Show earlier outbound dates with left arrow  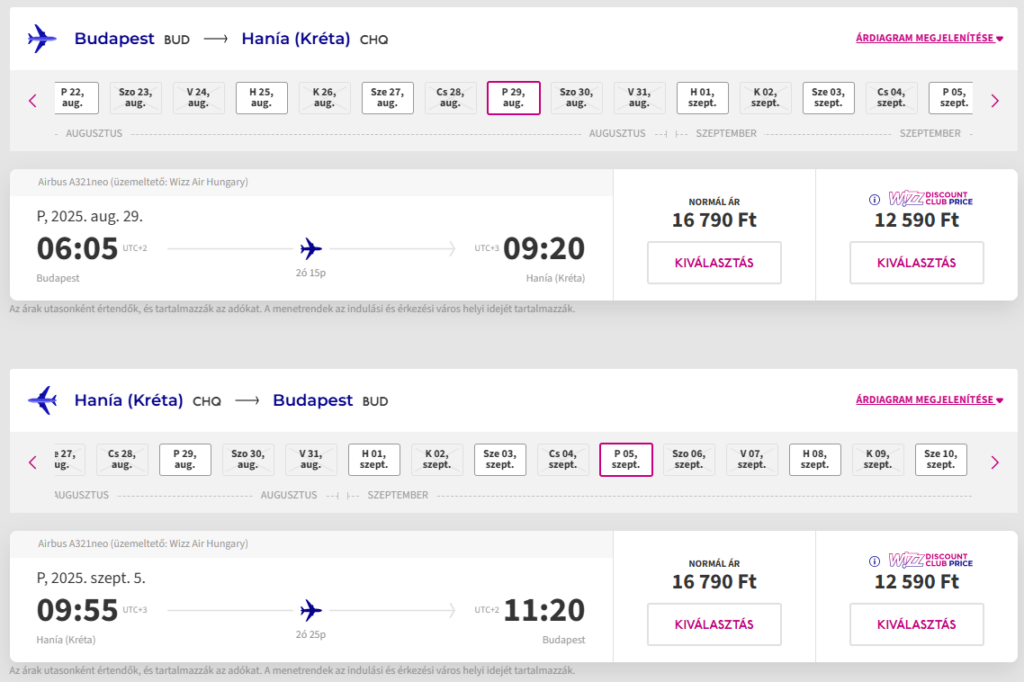(x=32, y=100)
